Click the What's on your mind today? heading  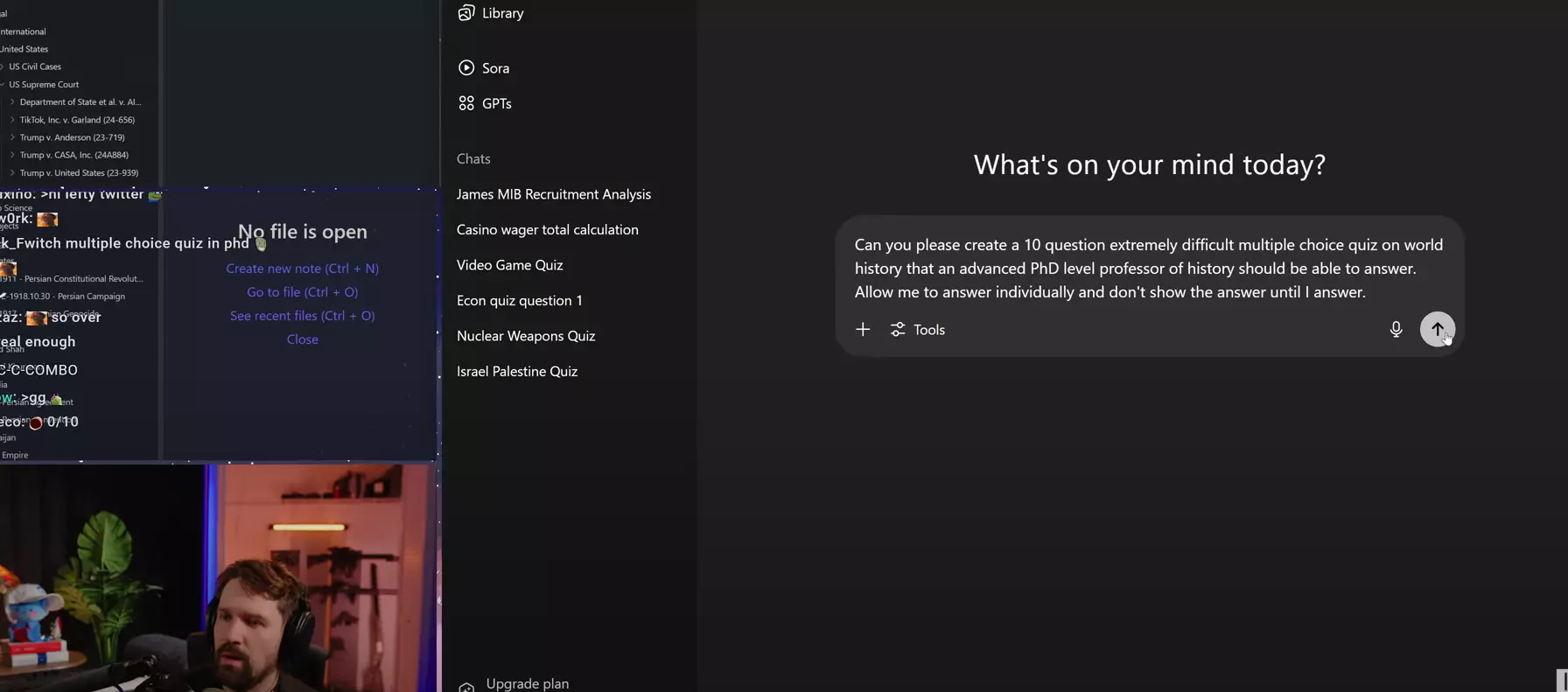click(1149, 164)
